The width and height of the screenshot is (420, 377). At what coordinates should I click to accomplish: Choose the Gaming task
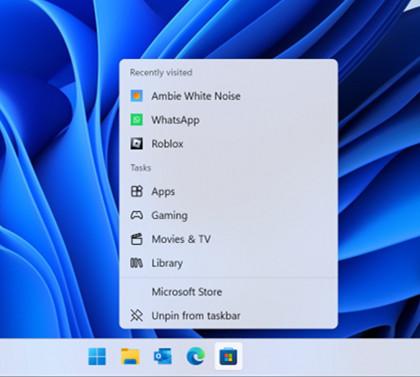[228, 215]
